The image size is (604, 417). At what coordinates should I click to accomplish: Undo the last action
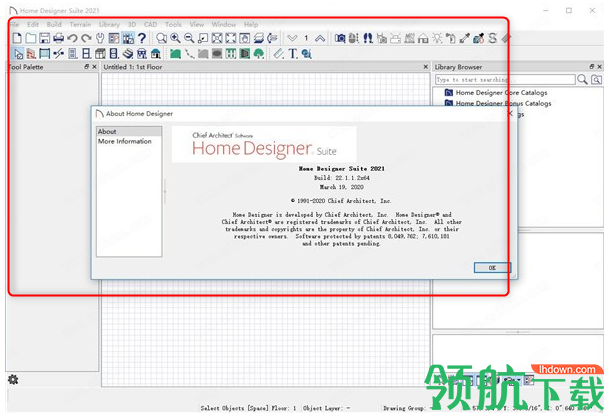[72, 38]
